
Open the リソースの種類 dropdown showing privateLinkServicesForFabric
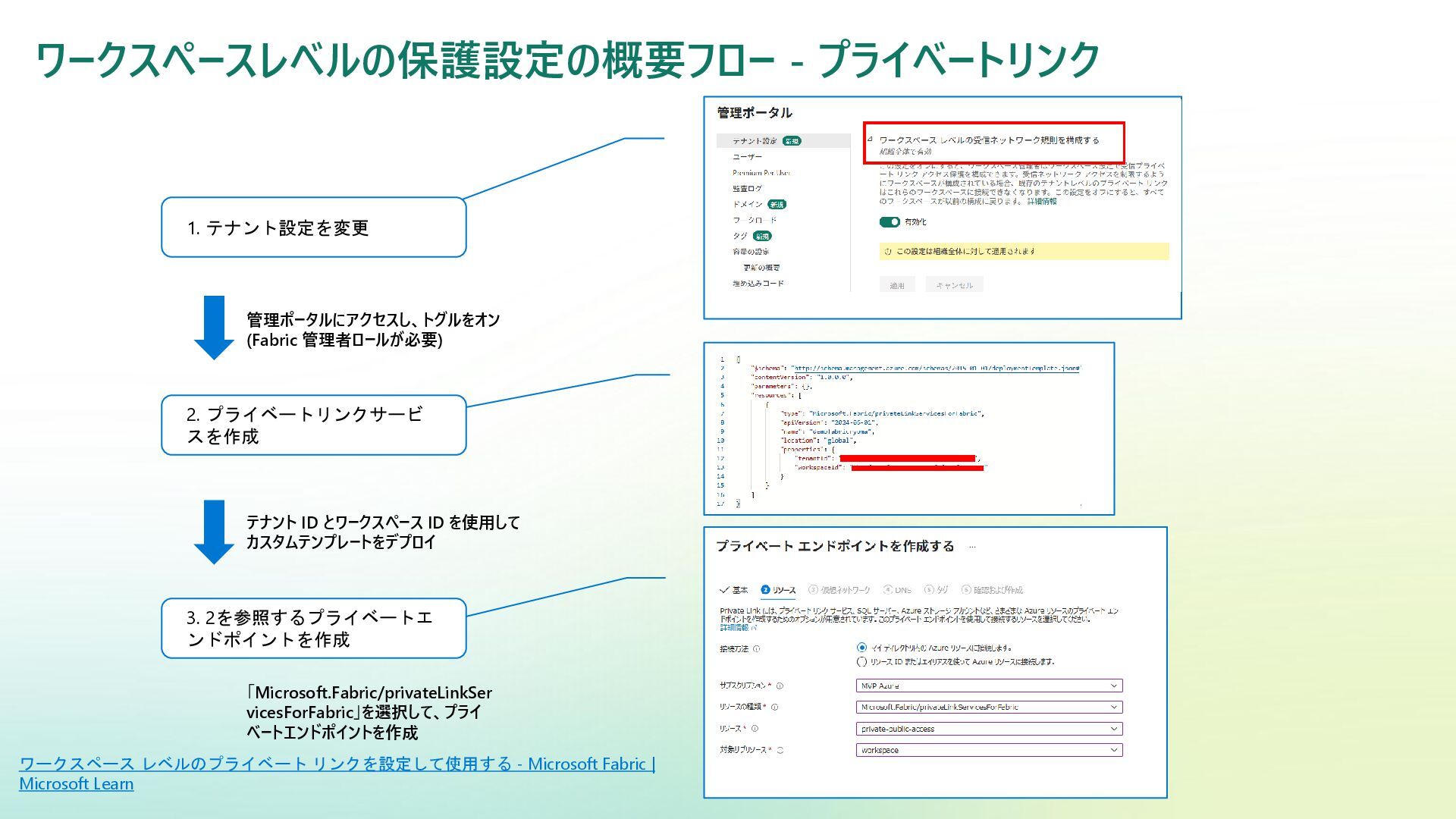click(x=989, y=707)
